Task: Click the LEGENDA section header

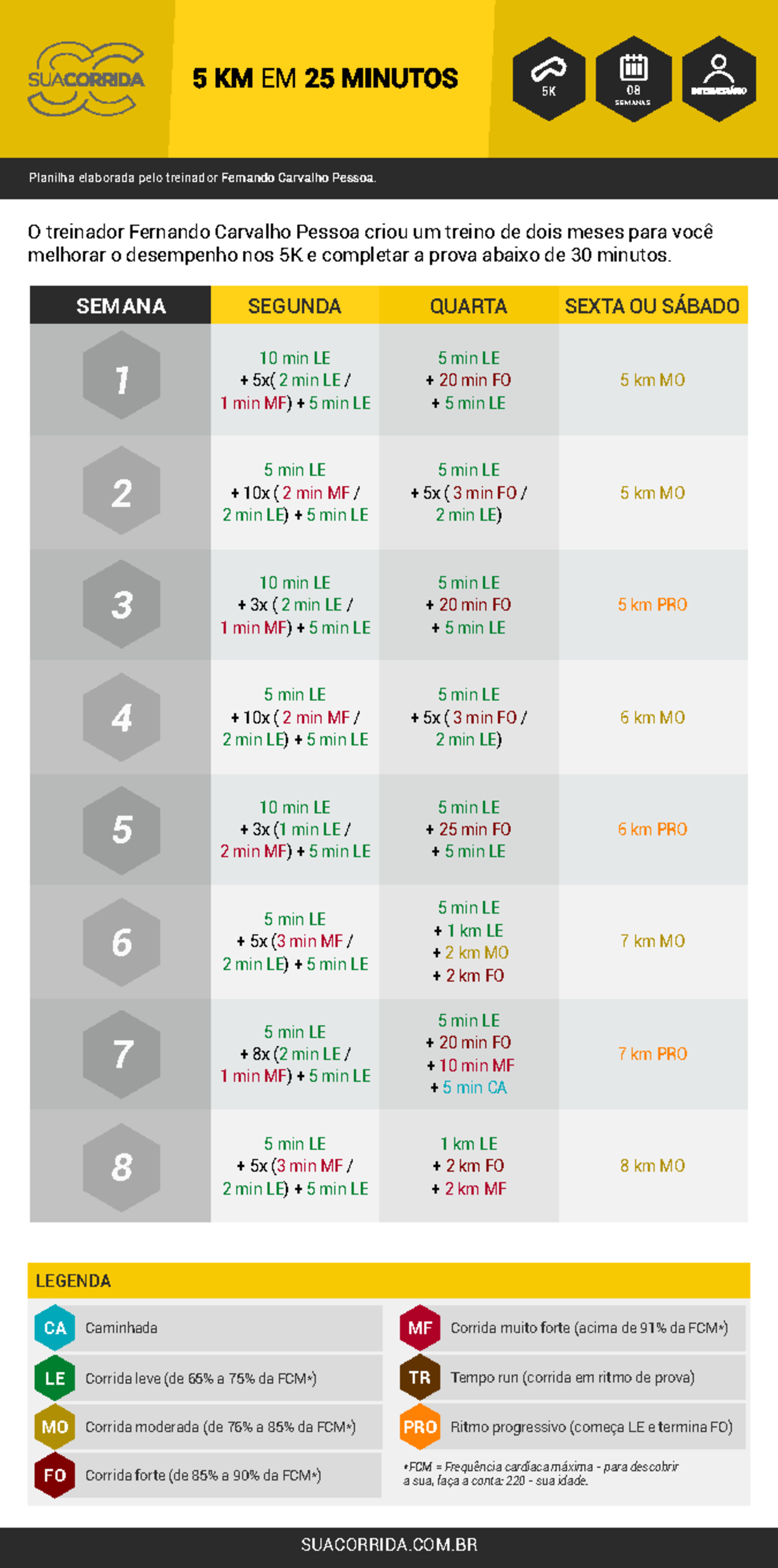Action: pyautogui.click(x=73, y=1280)
